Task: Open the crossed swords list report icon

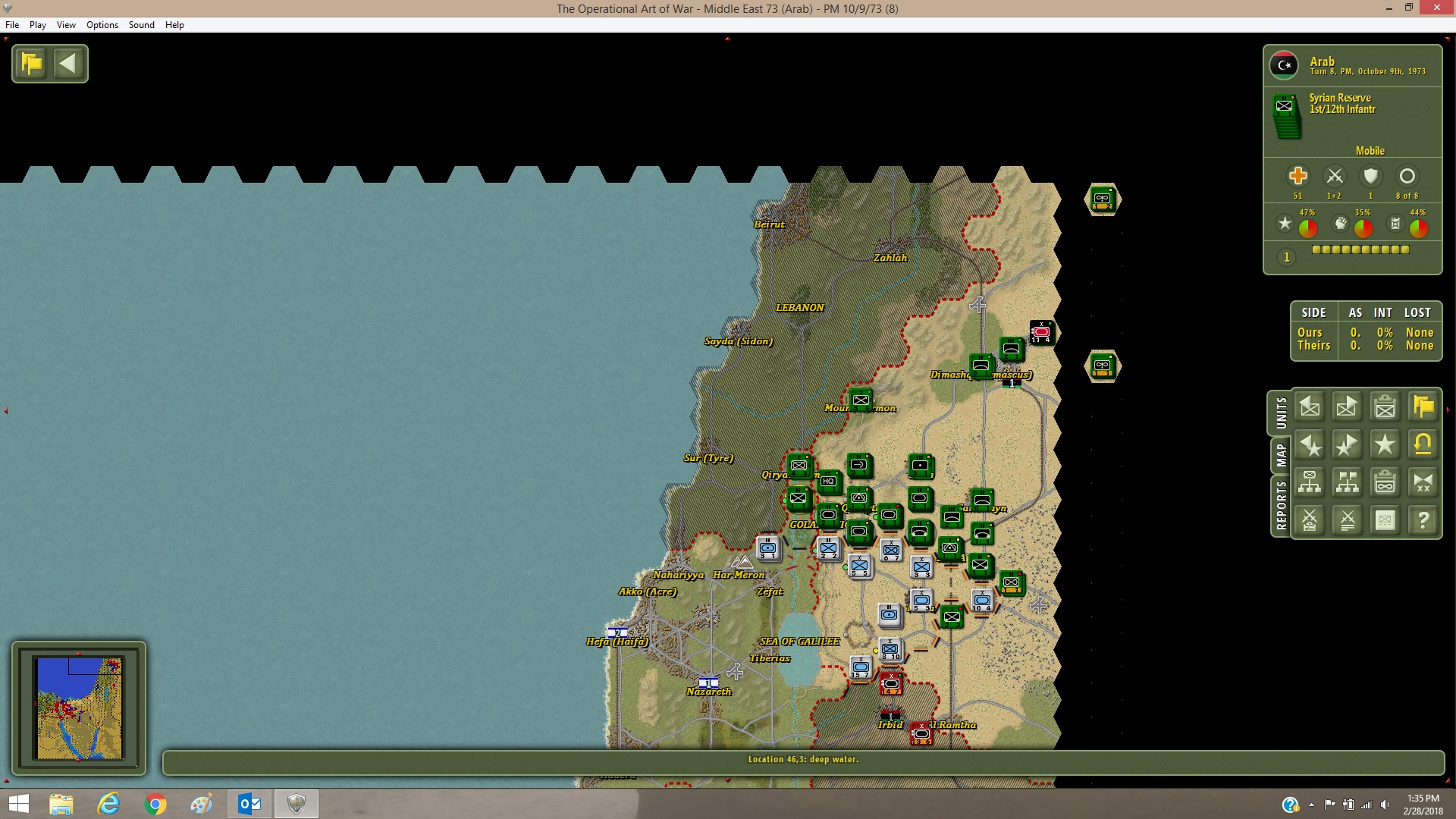Action: [1348, 520]
